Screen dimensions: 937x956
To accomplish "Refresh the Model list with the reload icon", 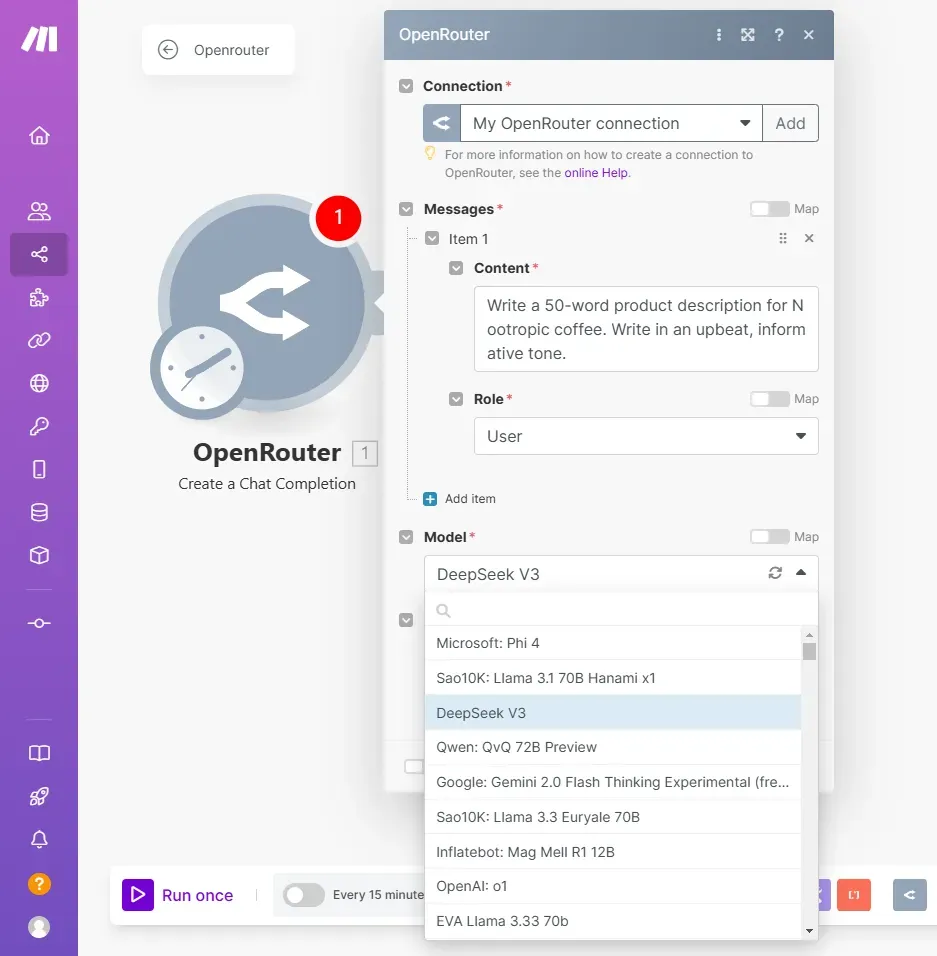I will coord(775,573).
